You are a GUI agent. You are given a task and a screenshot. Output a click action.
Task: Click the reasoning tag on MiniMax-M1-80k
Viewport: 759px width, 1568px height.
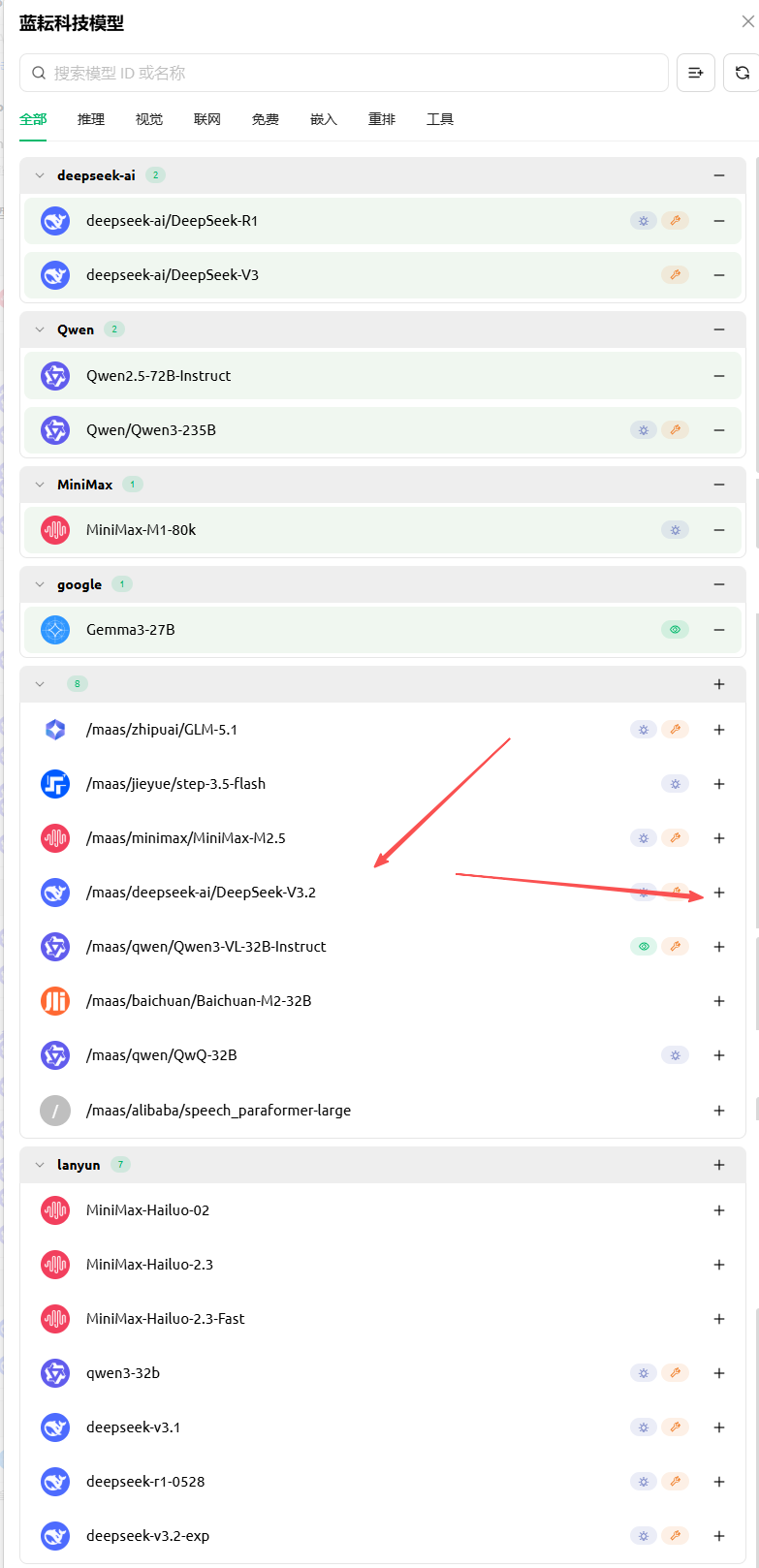tap(676, 530)
